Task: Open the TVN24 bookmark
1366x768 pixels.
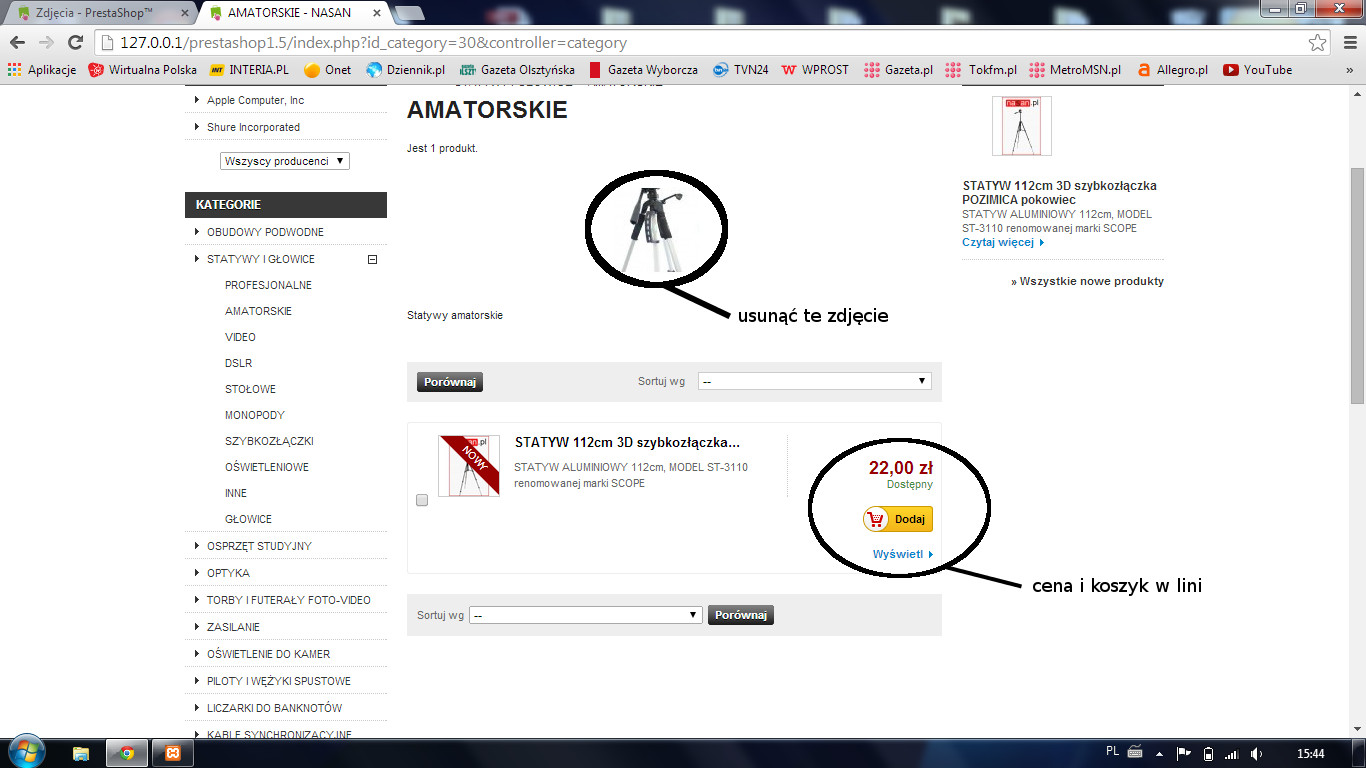Action: click(740, 70)
